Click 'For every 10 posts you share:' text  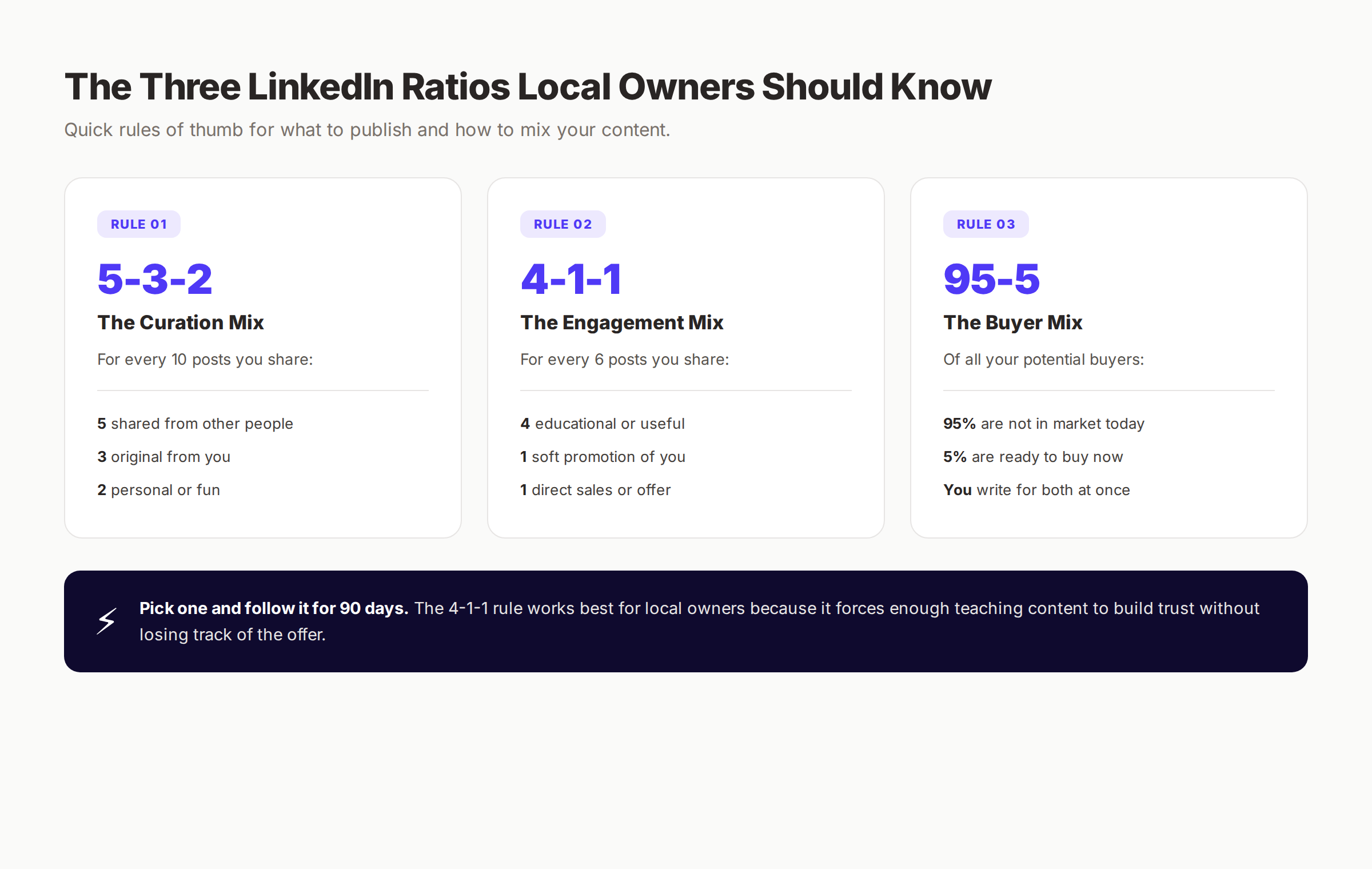pos(205,360)
